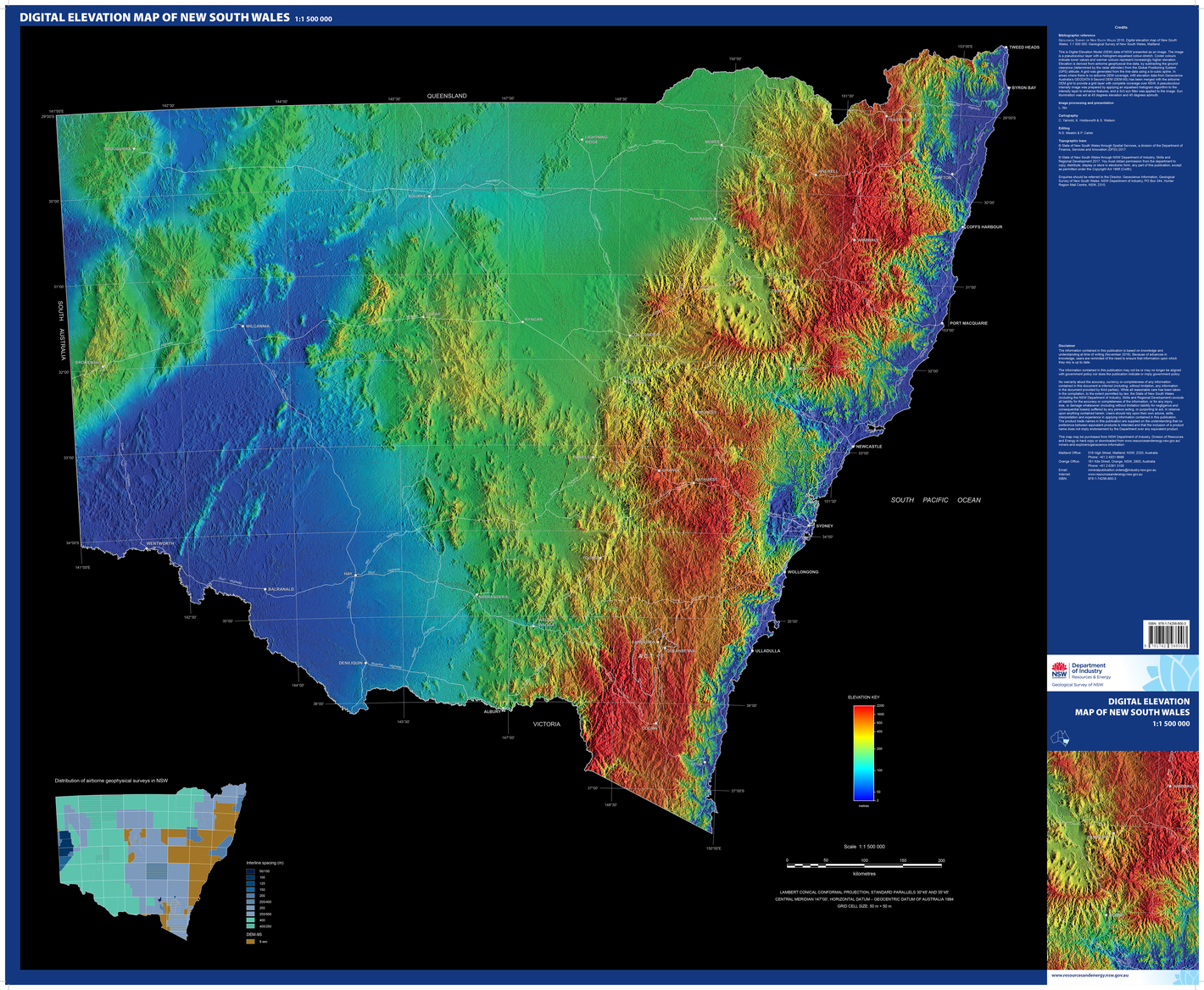
Task: Click the Newcastle city marker
Action: pyautogui.click(x=851, y=447)
